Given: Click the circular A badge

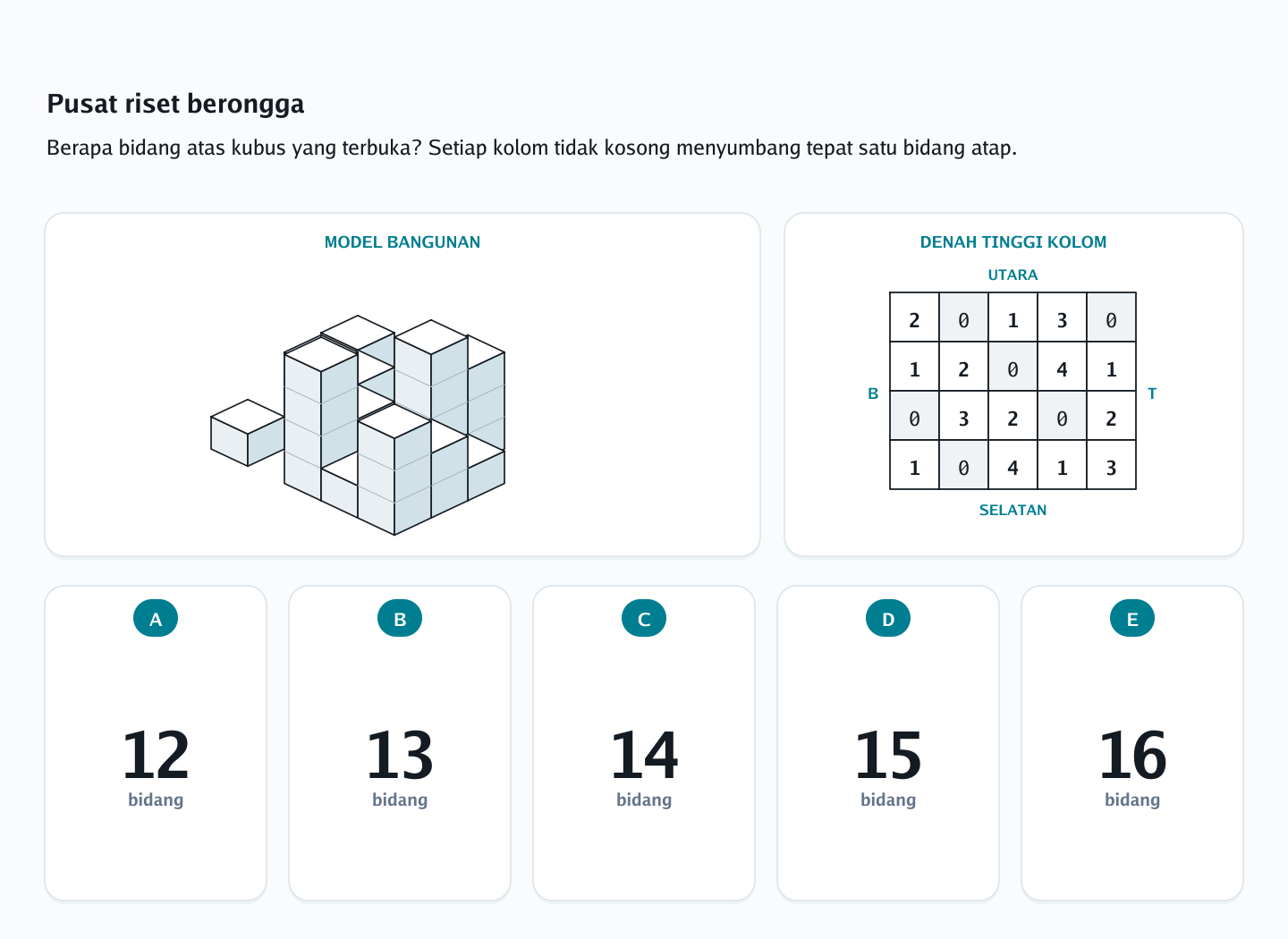Looking at the screenshot, I should pyautogui.click(x=156, y=619).
